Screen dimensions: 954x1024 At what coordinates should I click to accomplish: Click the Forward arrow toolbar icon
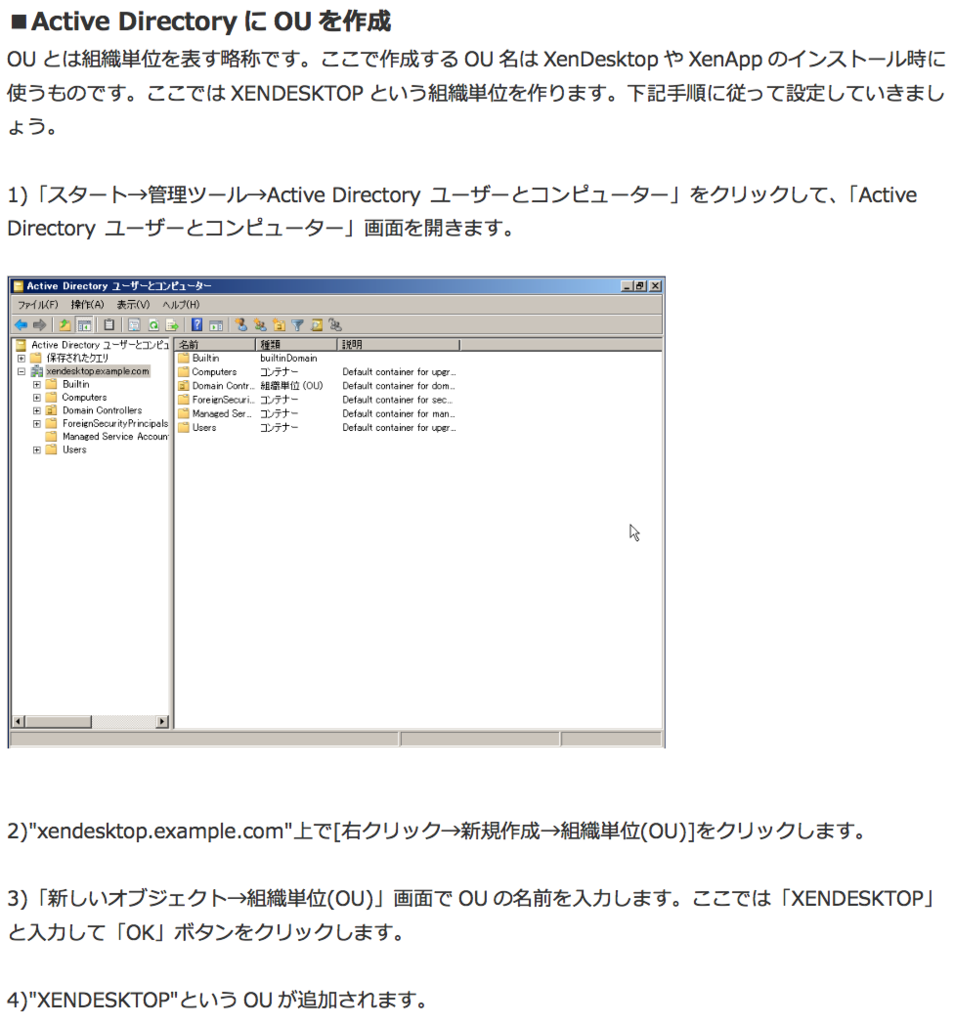tap(40, 325)
